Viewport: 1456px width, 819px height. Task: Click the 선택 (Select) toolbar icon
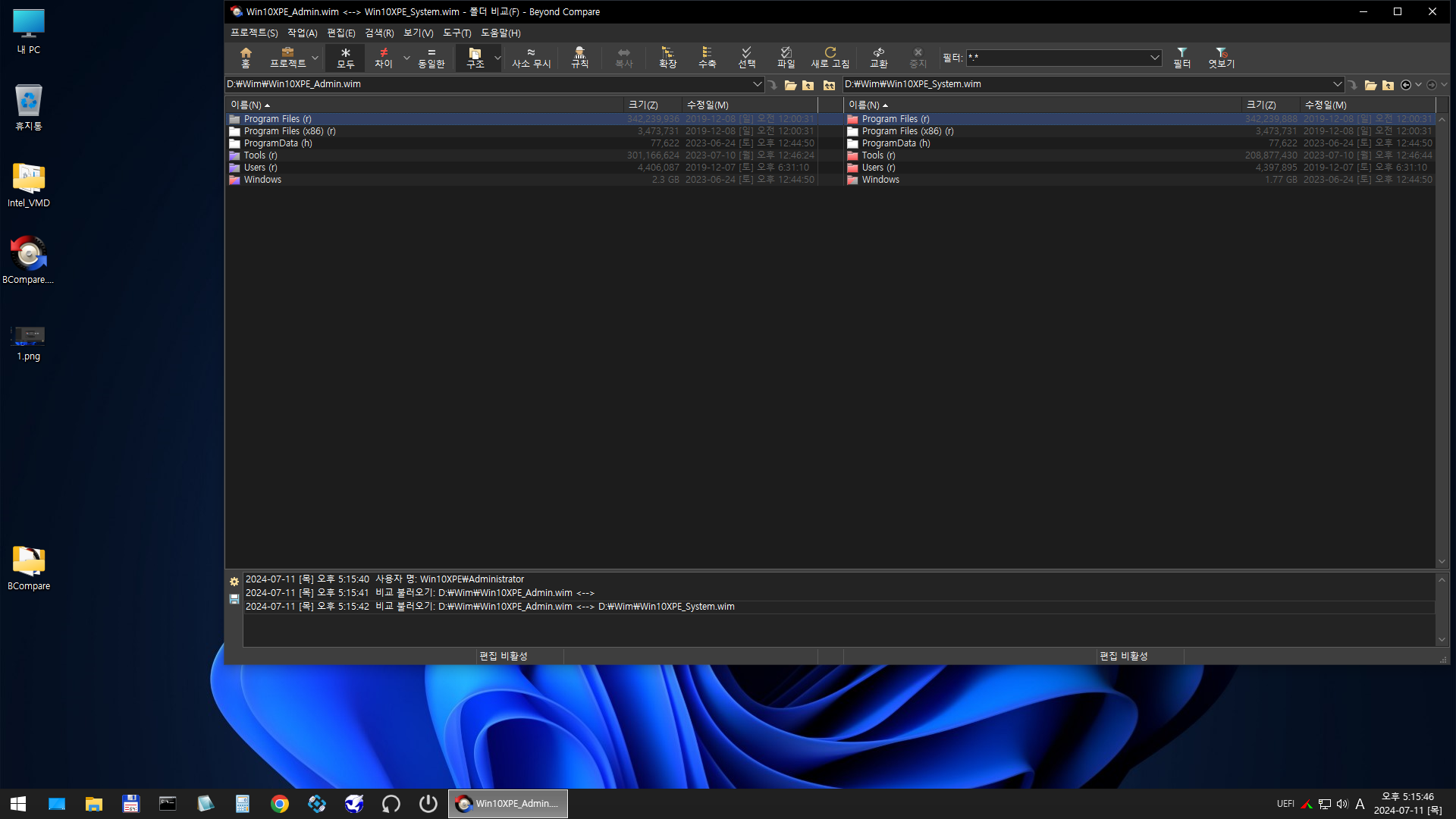[746, 58]
